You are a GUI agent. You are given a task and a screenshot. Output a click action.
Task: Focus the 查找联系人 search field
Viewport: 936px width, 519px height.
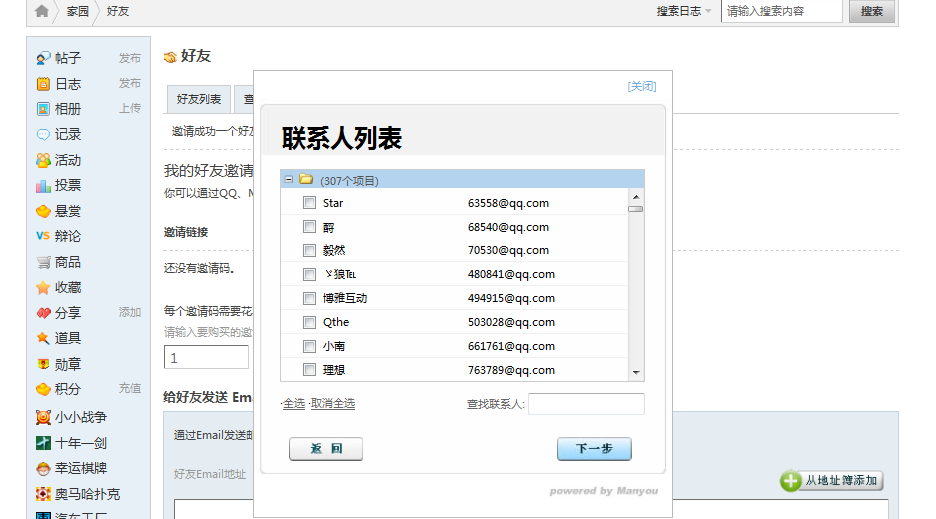pyautogui.click(x=586, y=404)
